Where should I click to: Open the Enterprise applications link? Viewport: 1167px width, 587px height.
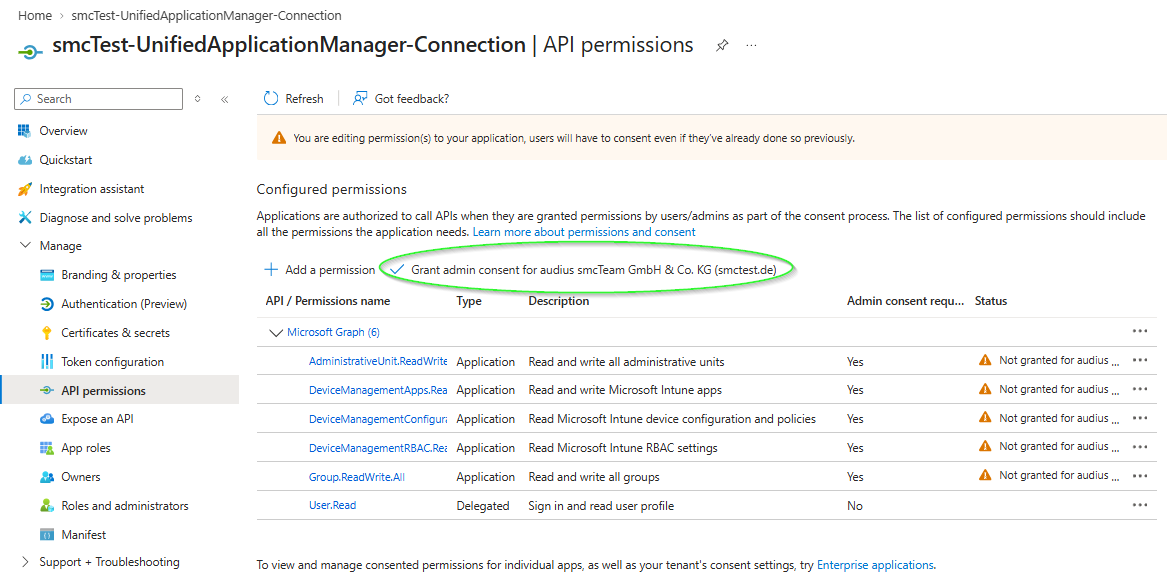coord(875,565)
